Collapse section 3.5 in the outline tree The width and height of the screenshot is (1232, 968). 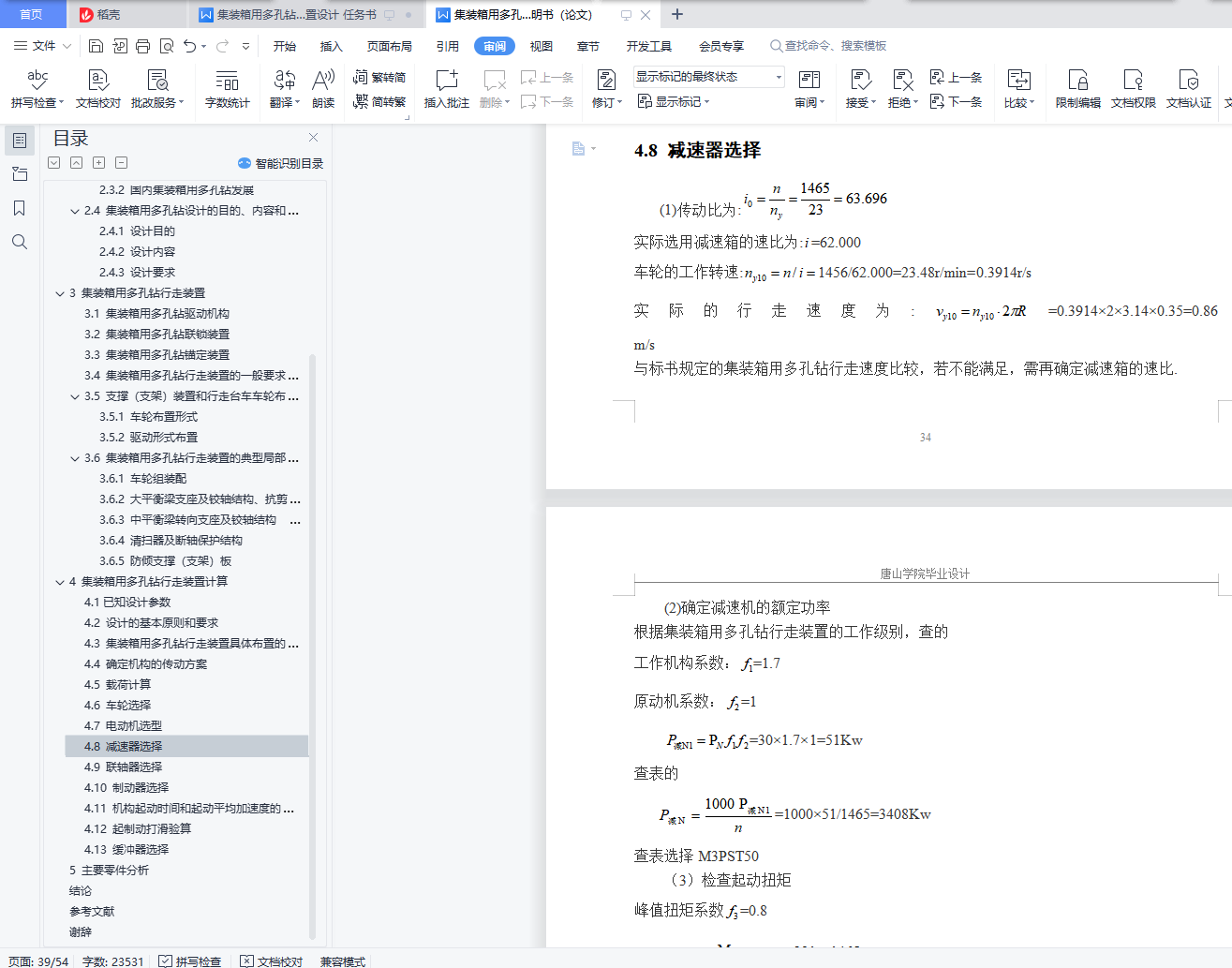pyautogui.click(x=75, y=396)
